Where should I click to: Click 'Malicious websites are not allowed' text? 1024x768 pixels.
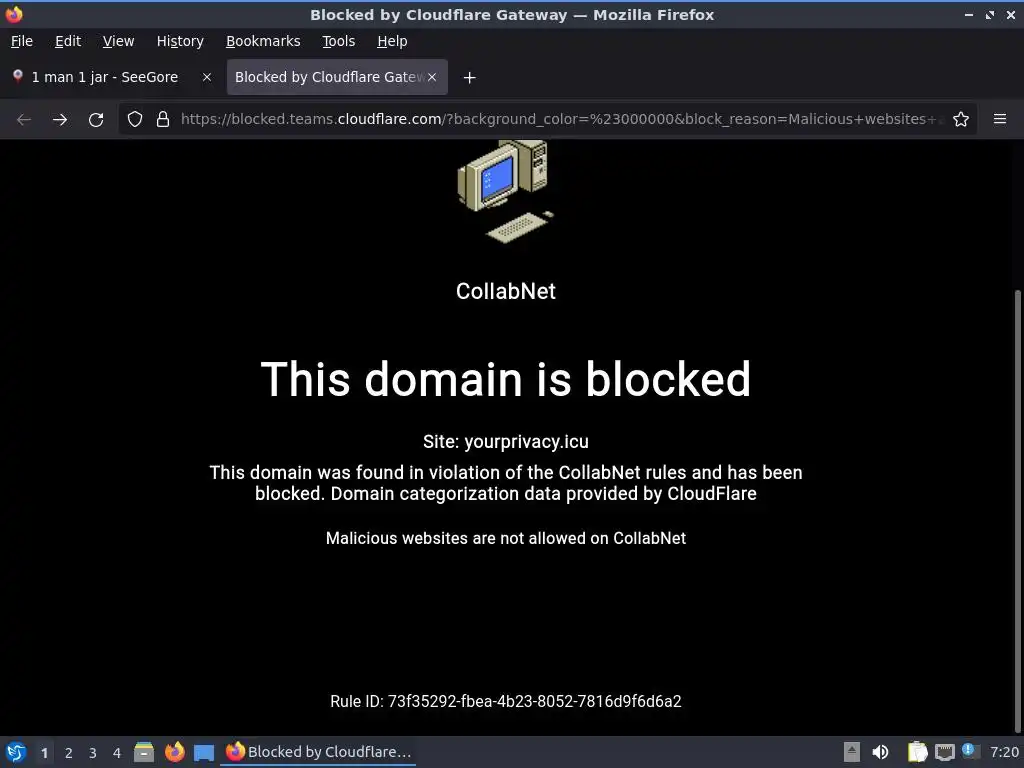click(505, 538)
